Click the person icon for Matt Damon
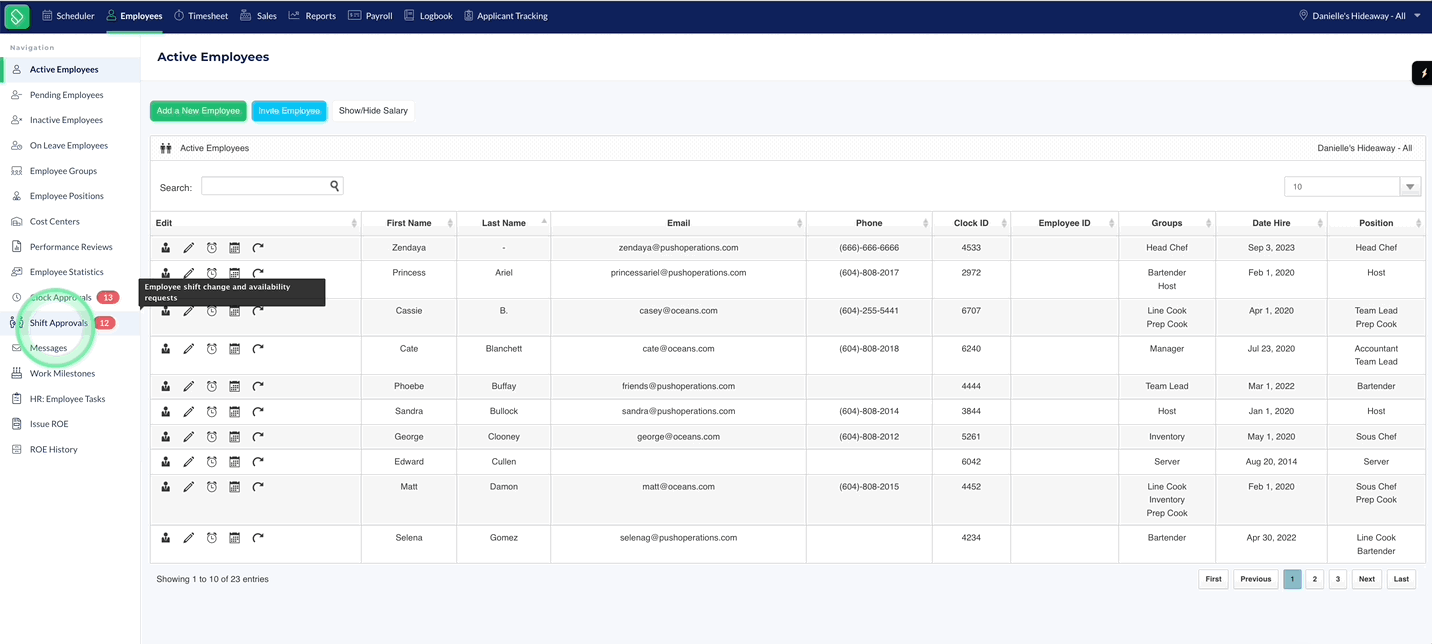The image size is (1432, 644). pyautogui.click(x=166, y=487)
